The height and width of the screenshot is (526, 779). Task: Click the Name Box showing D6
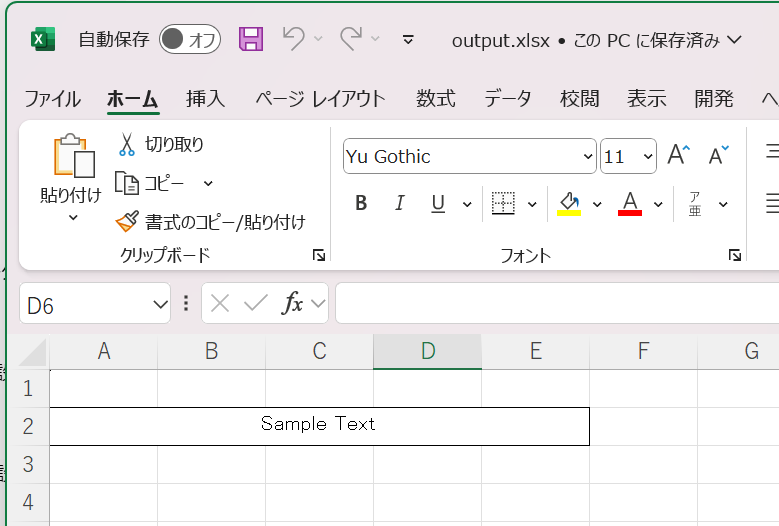coord(84,304)
